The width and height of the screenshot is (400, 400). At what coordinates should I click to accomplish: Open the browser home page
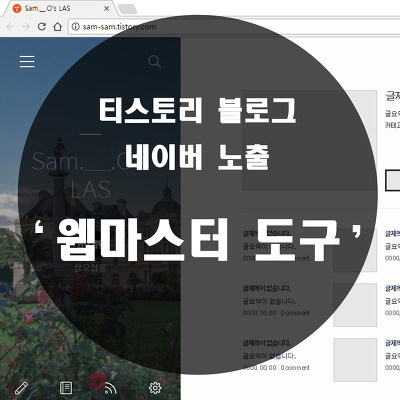[x=58, y=27]
